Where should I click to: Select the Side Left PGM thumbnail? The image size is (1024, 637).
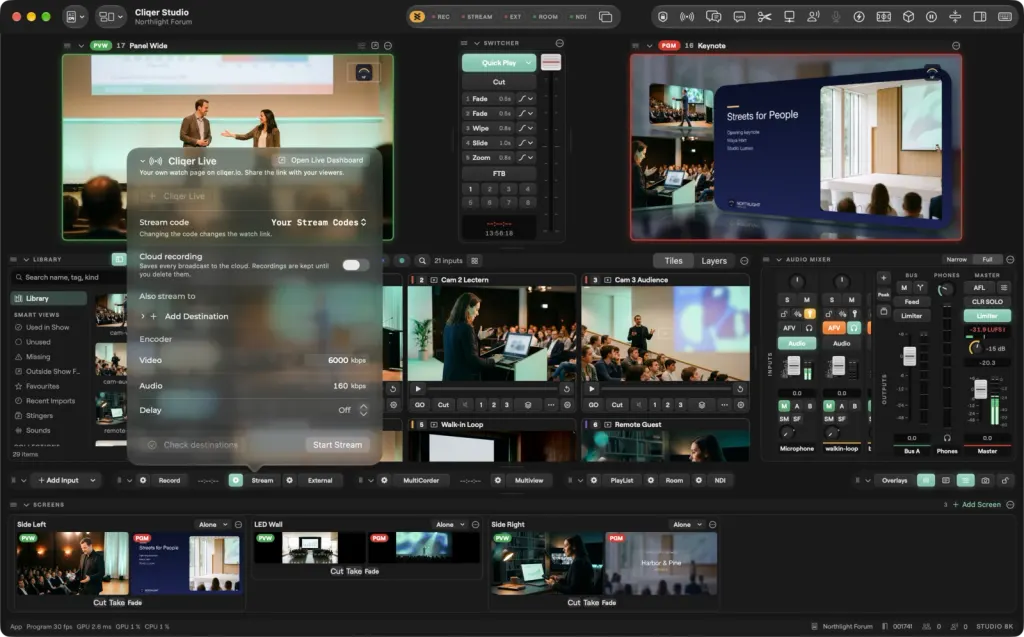coord(186,563)
